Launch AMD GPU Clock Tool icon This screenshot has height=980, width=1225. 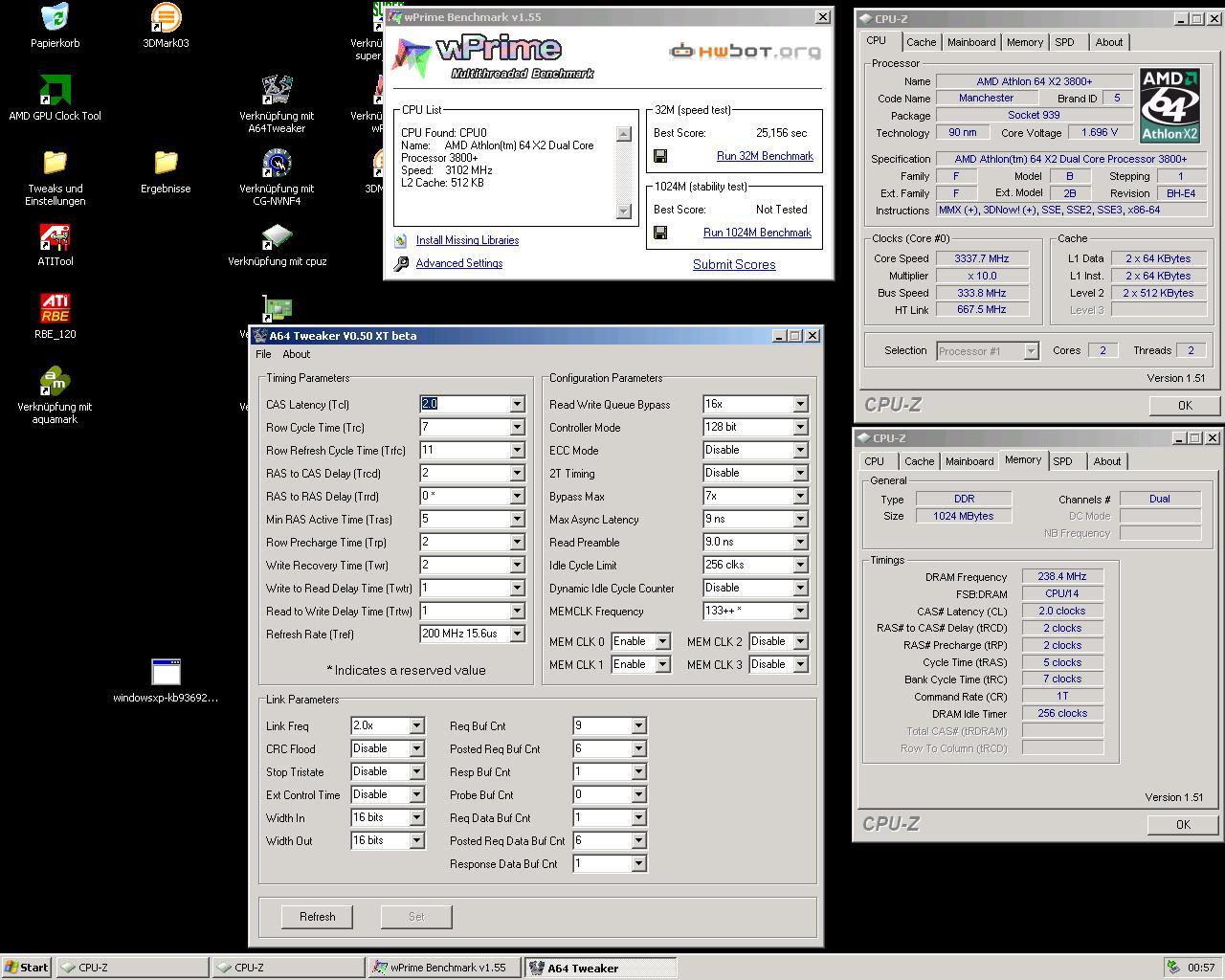(x=55, y=90)
